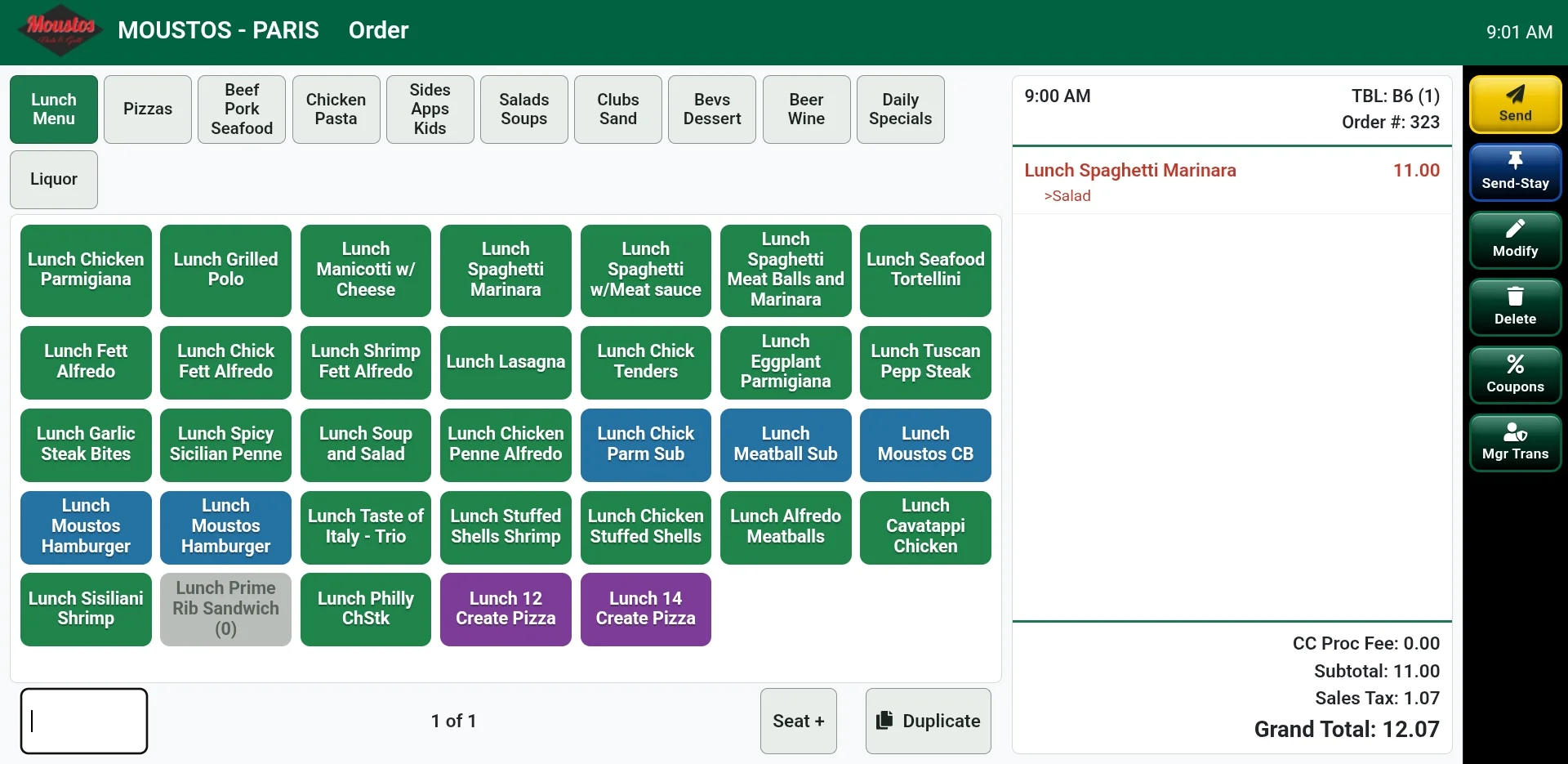The image size is (1568, 764).
Task: Click the greyed Lunch Prime Rib Sandwich (0)
Action: point(225,610)
